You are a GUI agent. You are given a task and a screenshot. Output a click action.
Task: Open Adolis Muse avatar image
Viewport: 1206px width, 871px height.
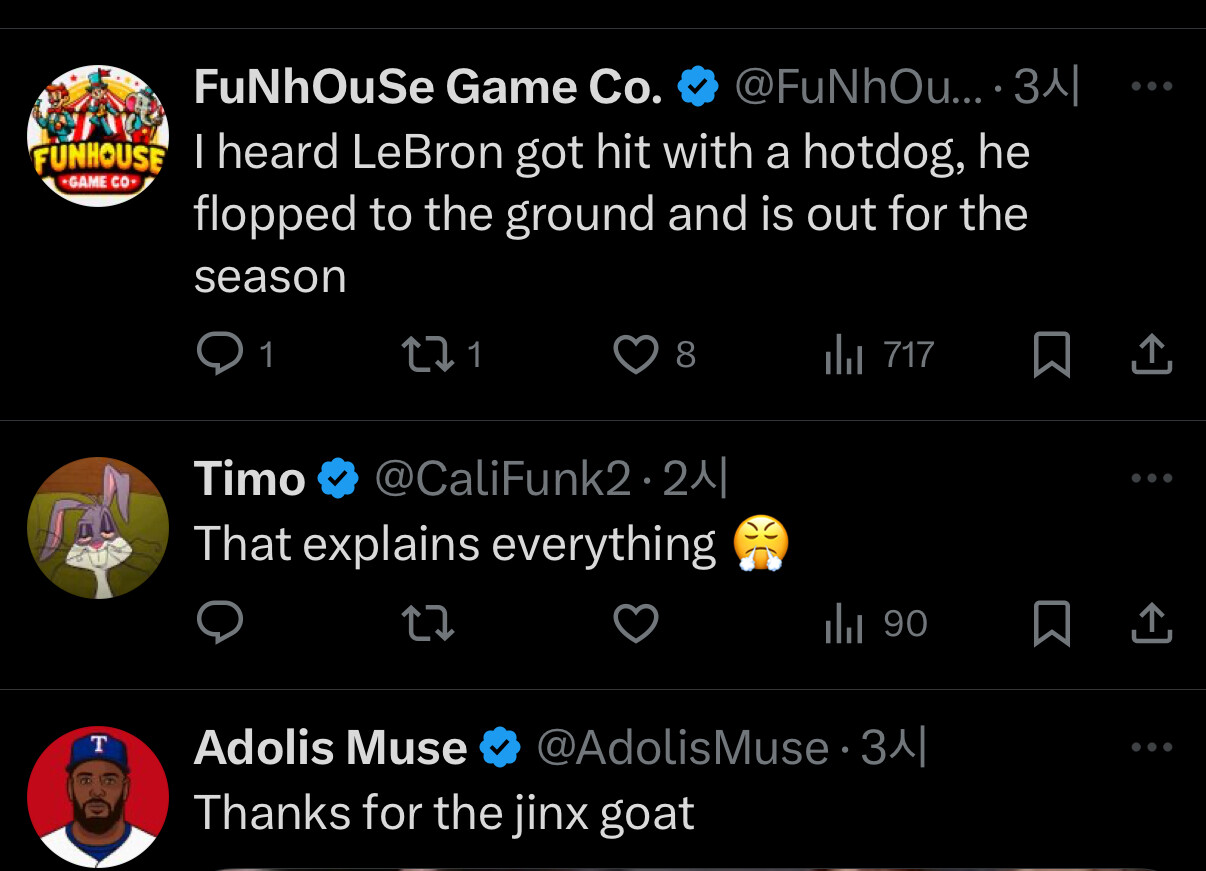[97, 796]
